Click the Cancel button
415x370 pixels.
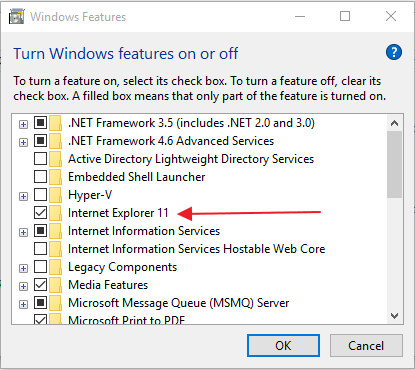(x=366, y=346)
